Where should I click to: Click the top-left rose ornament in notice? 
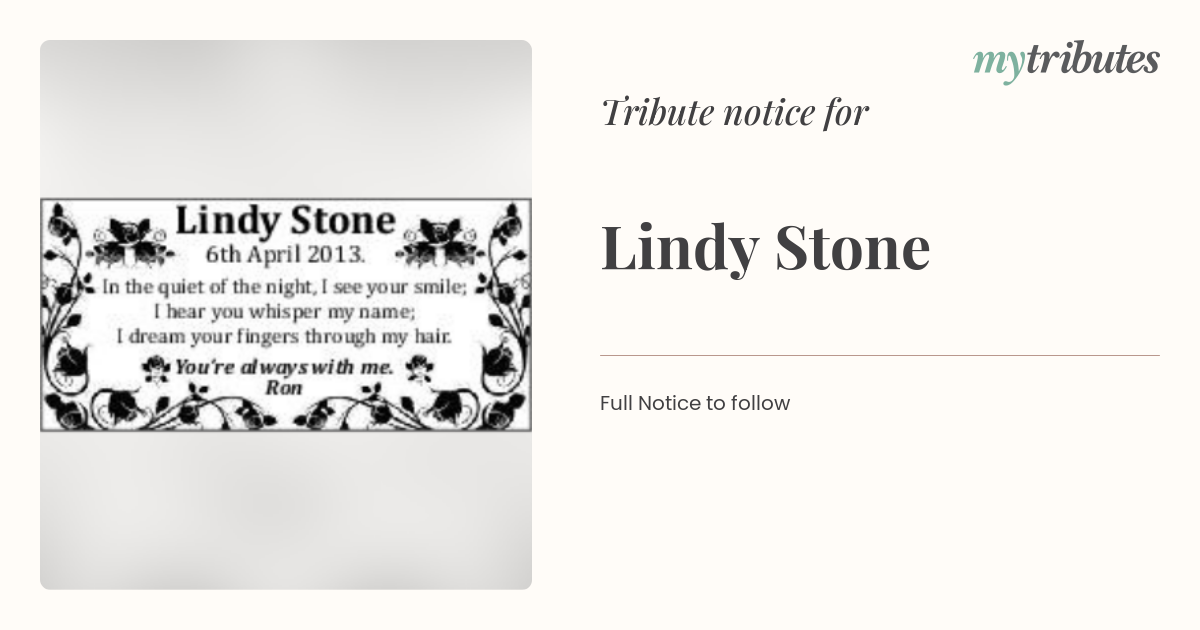129,240
